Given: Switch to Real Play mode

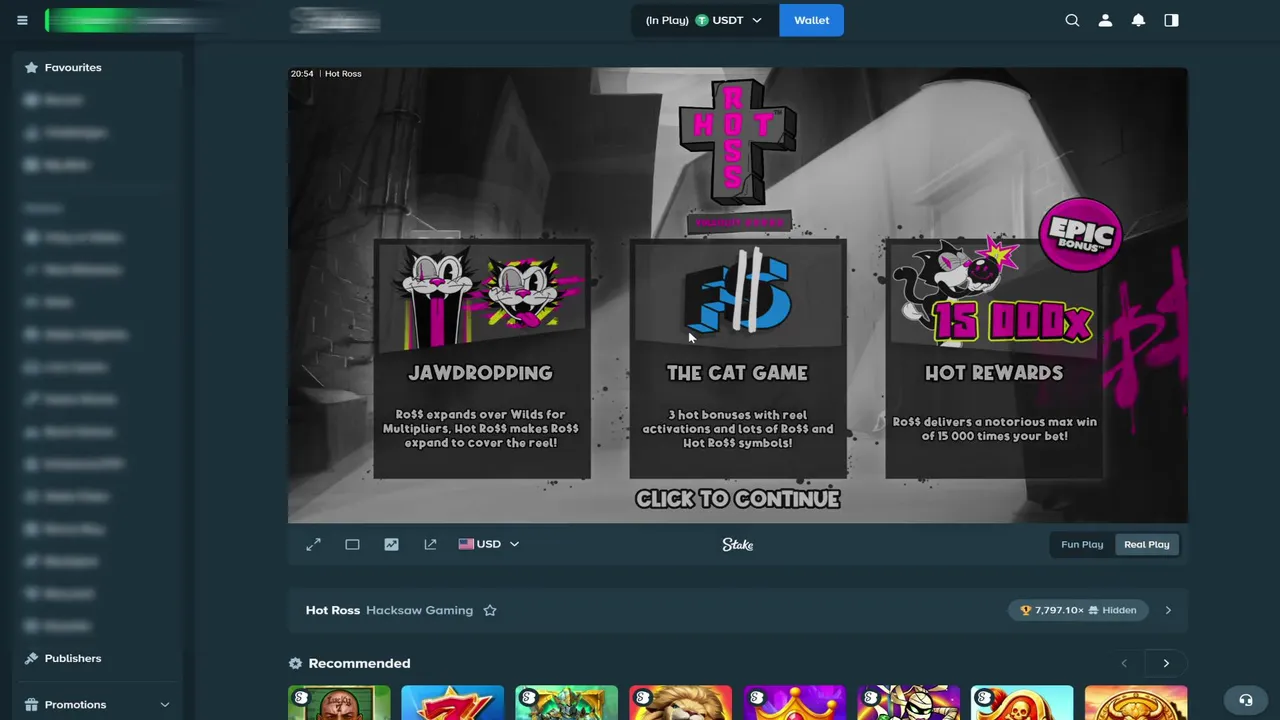Looking at the screenshot, I should (1146, 544).
